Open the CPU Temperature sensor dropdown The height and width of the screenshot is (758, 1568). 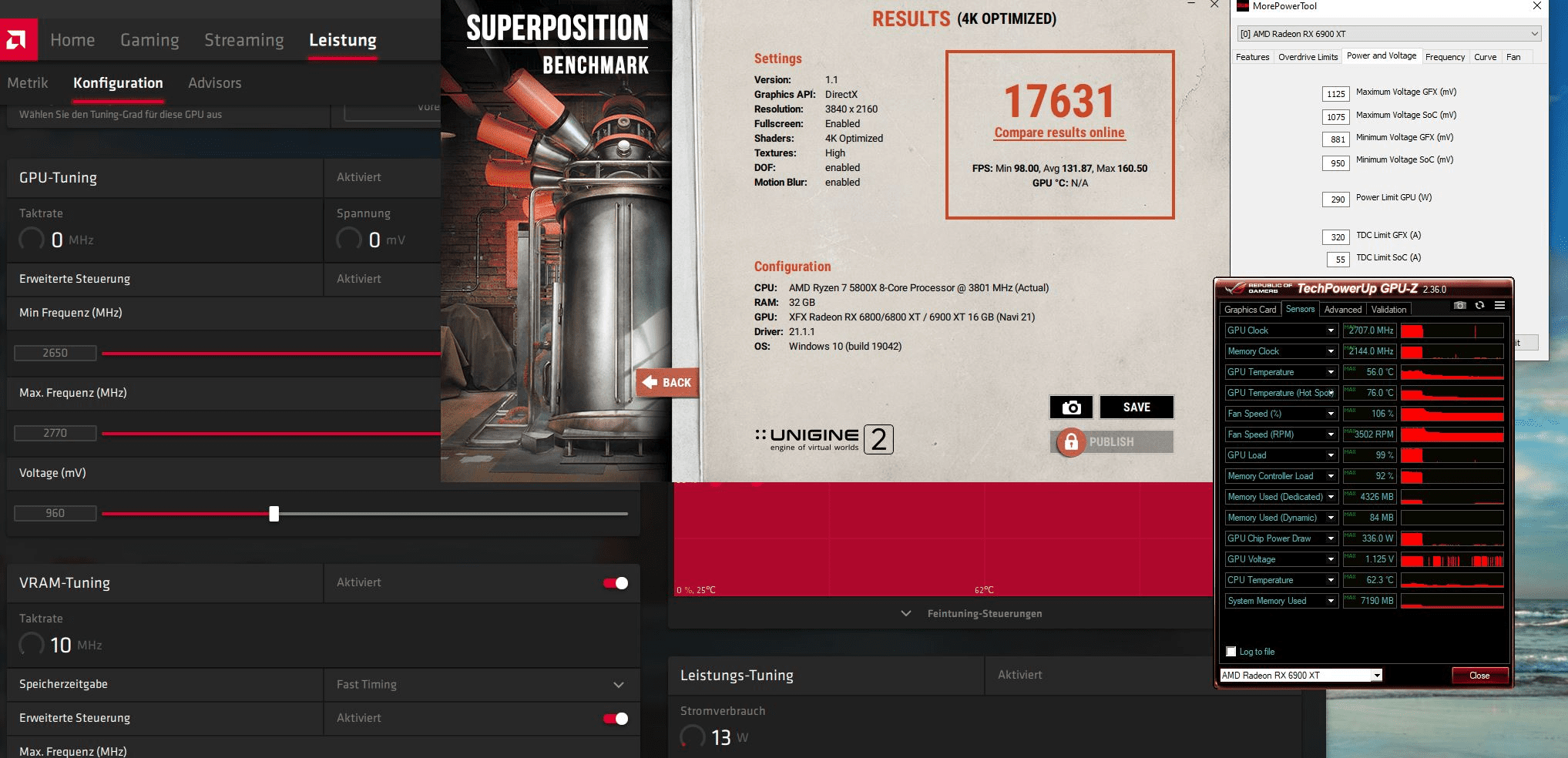[x=1331, y=580]
